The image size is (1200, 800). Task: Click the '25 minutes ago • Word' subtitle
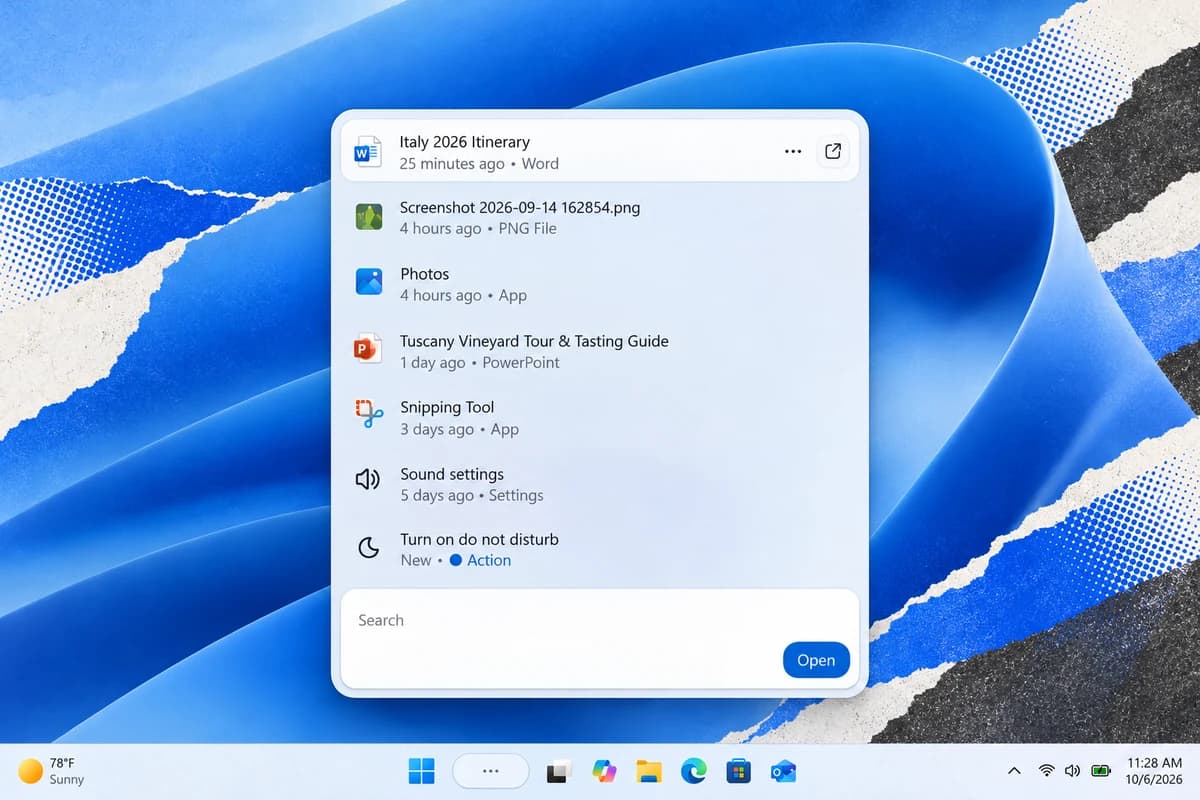pos(479,164)
